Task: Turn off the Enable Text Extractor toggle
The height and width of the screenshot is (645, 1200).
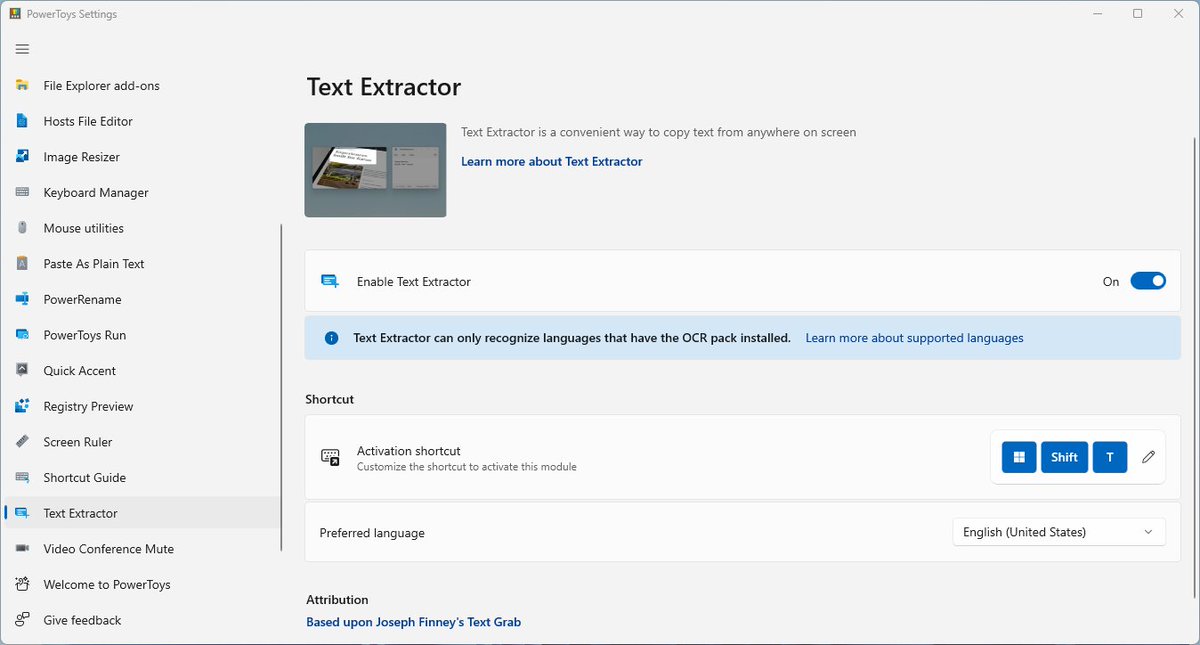Action: [x=1148, y=282]
